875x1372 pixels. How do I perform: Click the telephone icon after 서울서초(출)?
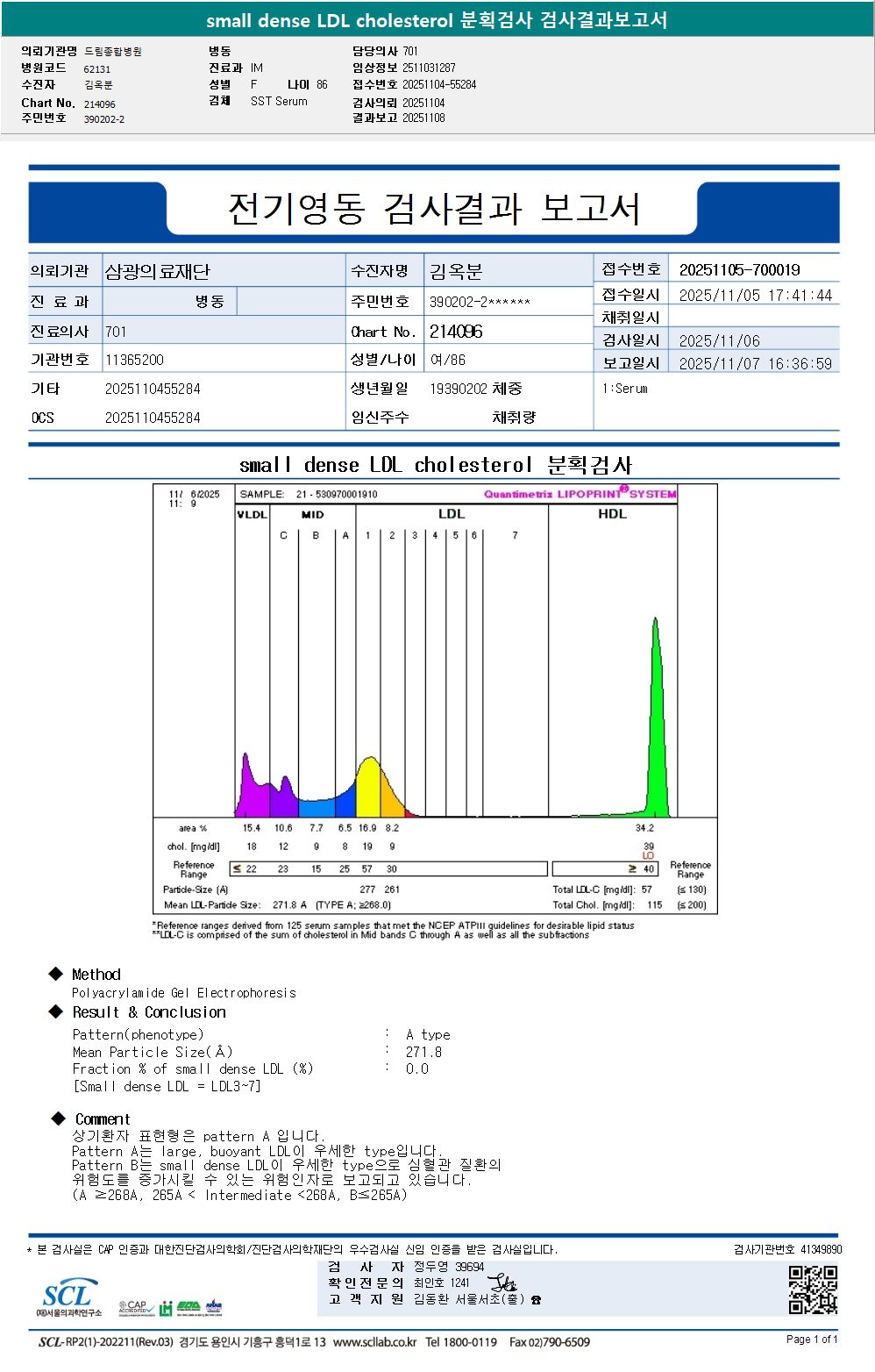pos(536,1299)
